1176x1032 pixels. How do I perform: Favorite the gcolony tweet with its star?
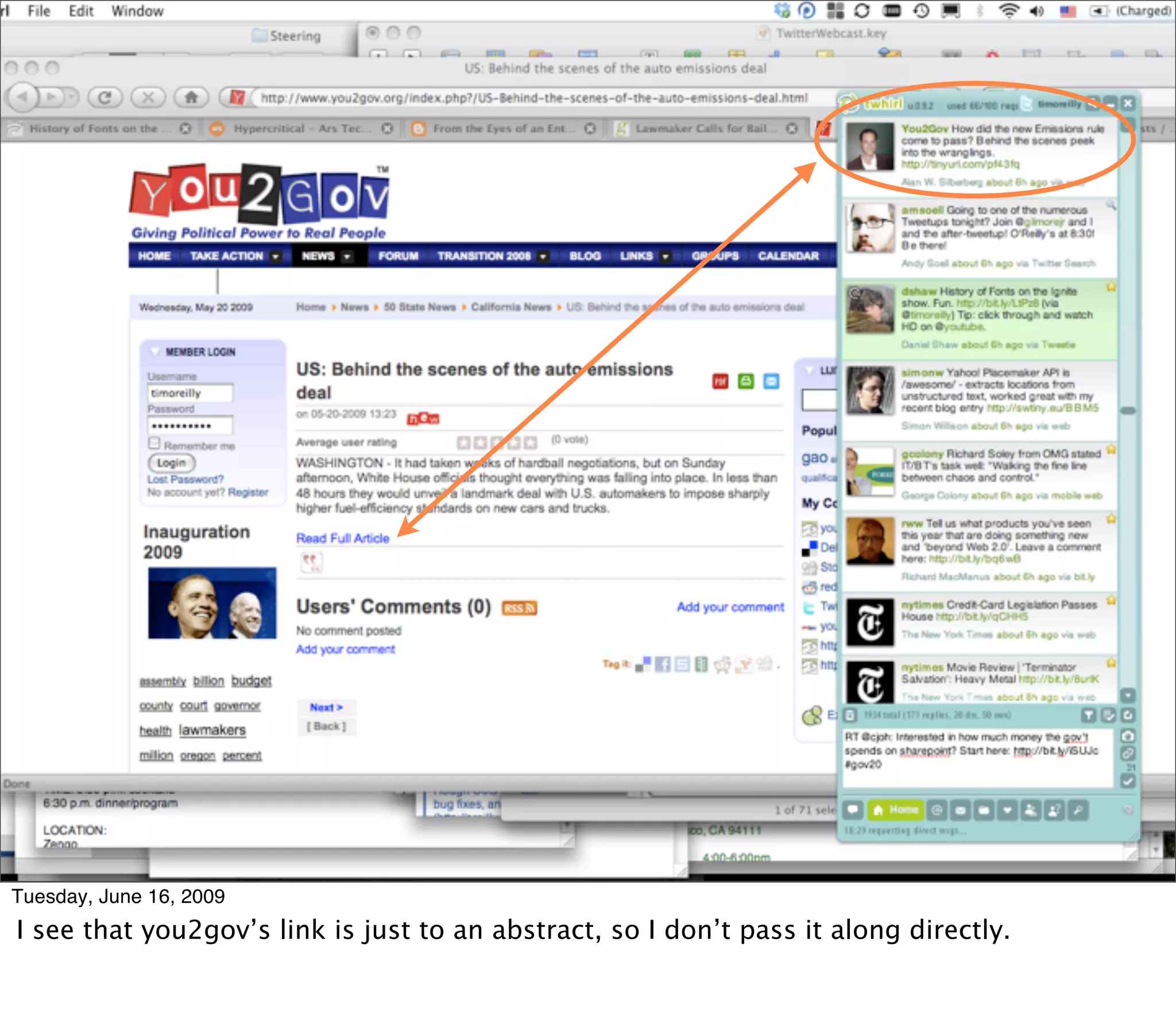(x=1111, y=449)
